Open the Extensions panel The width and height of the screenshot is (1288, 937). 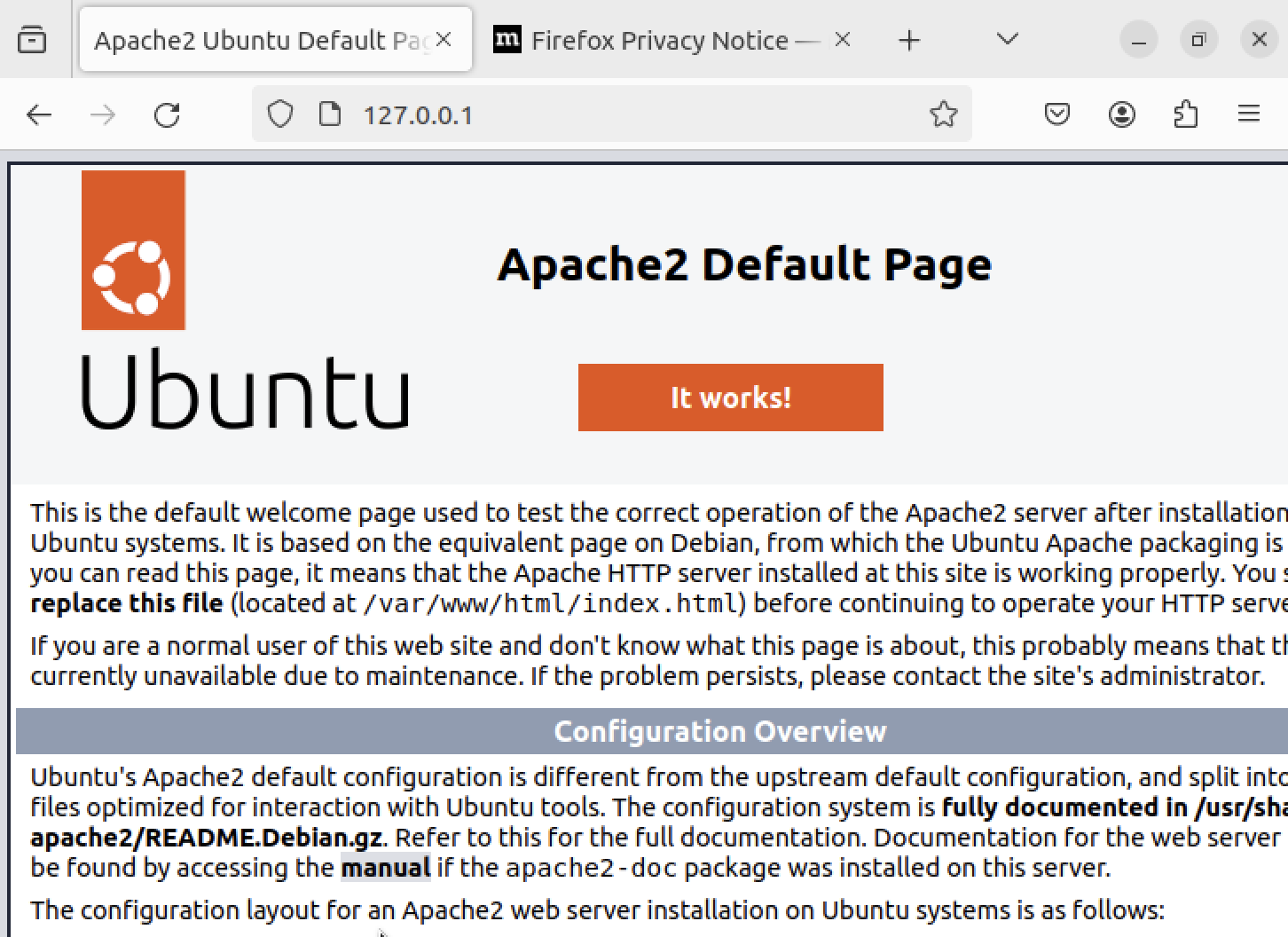(x=1185, y=114)
